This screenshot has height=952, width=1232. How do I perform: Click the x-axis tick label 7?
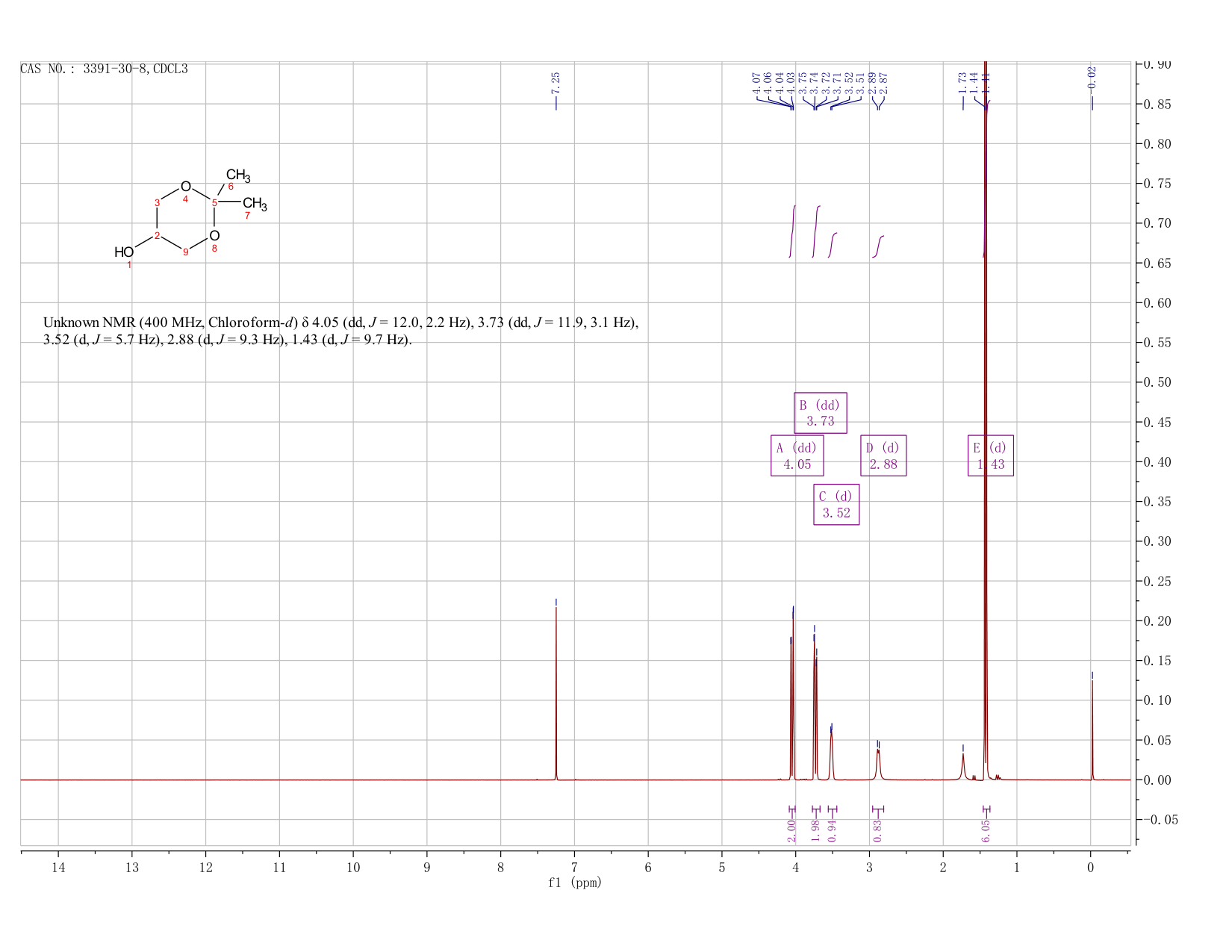(x=574, y=867)
